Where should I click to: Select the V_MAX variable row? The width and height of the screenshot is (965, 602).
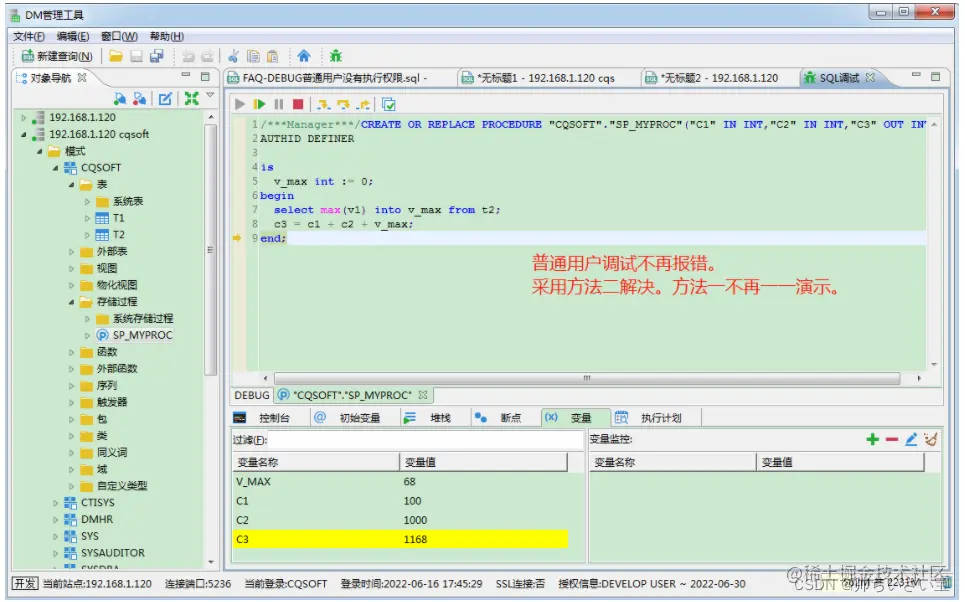400,482
